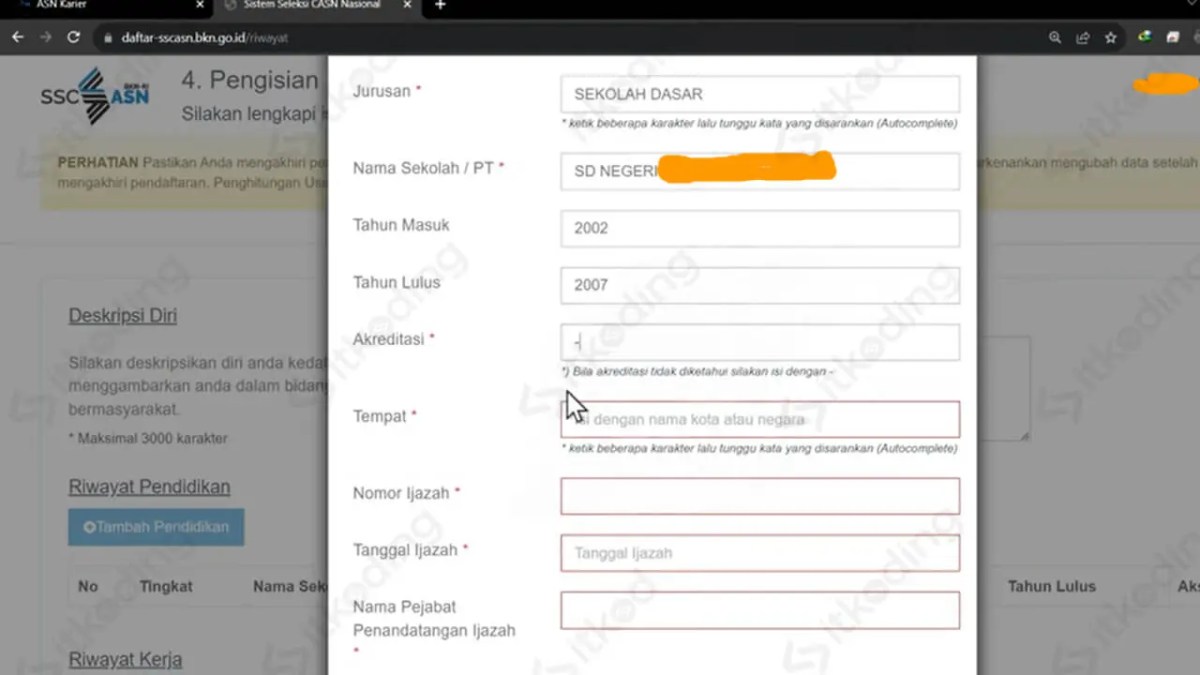Bookmark this page with the star icon
This screenshot has width=1200, height=675.
(1111, 38)
